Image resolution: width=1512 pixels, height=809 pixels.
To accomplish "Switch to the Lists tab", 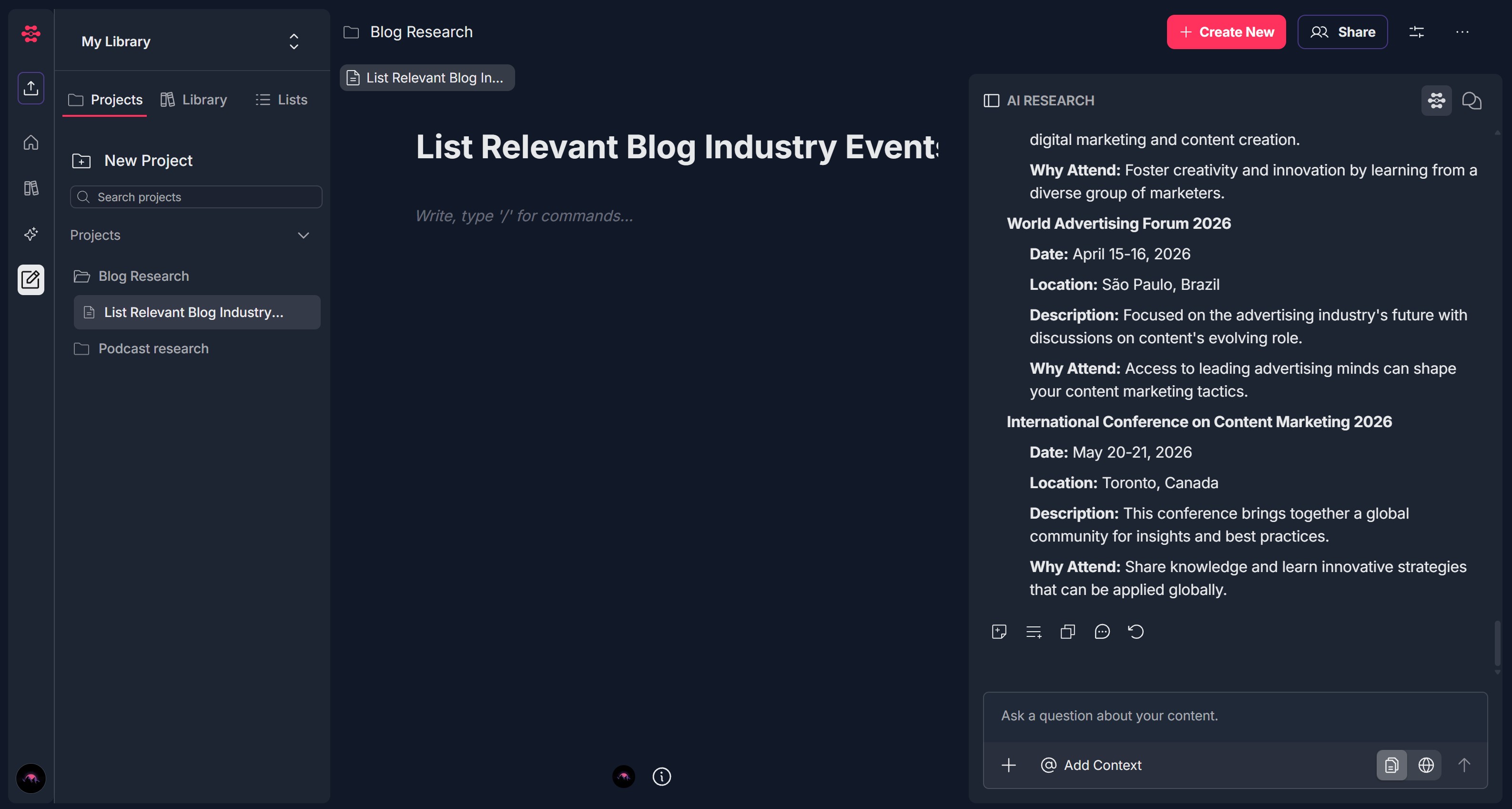I will (x=282, y=100).
